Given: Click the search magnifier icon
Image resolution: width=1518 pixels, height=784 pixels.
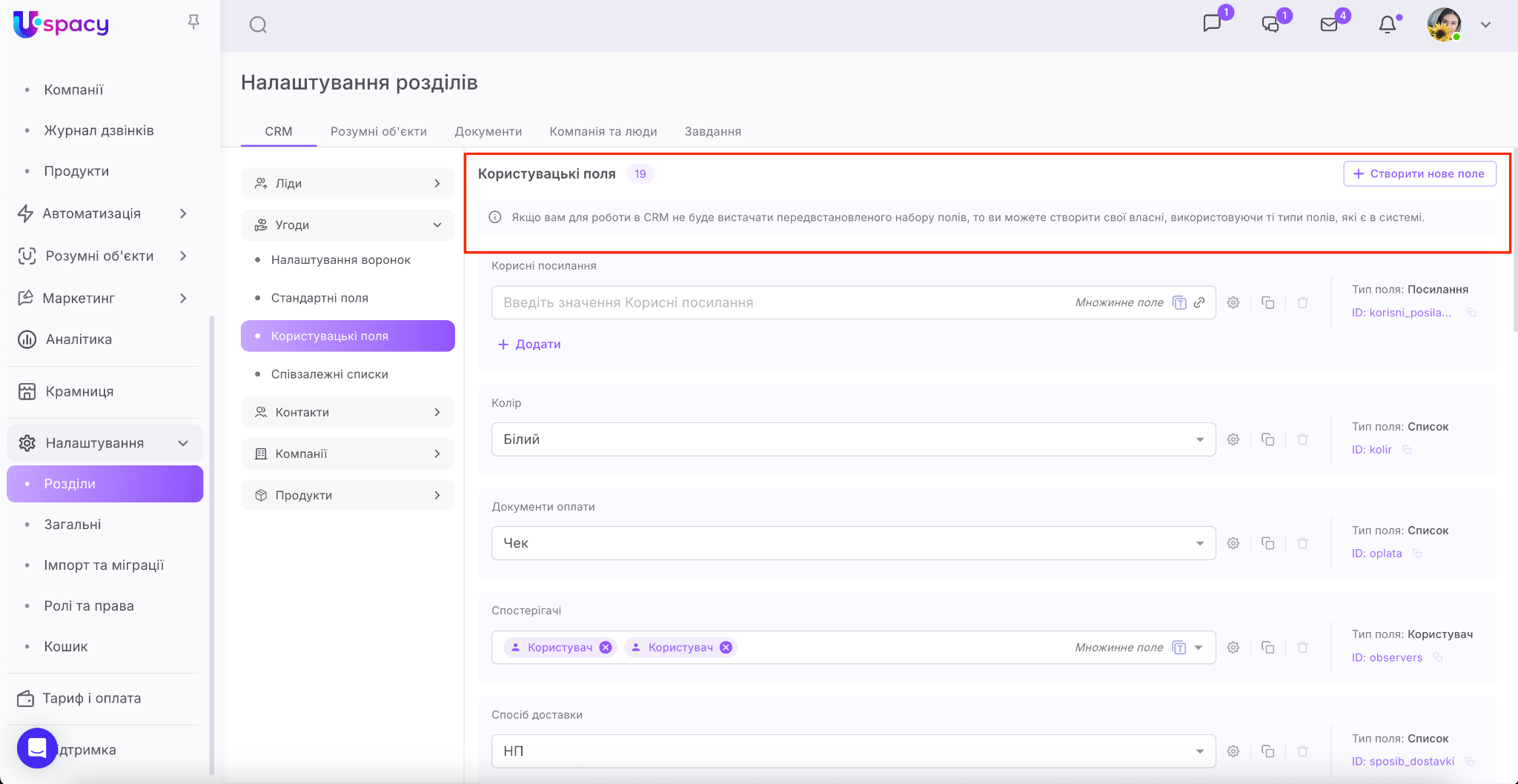Looking at the screenshot, I should 258,25.
